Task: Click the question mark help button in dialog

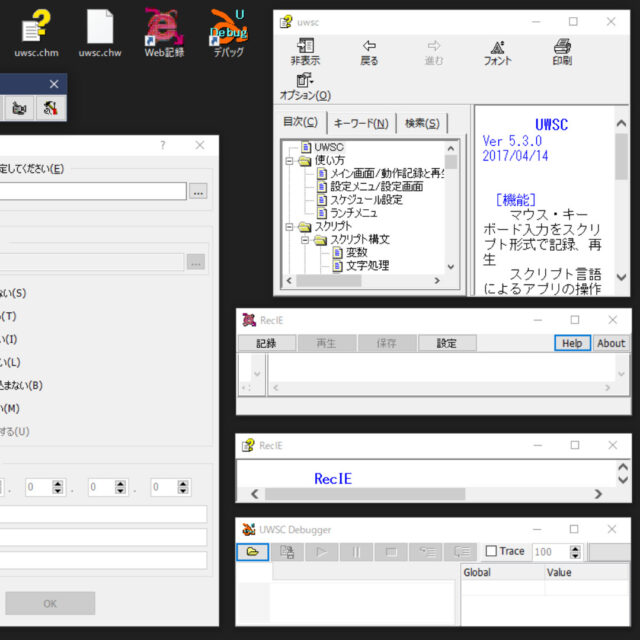Action: (163, 145)
